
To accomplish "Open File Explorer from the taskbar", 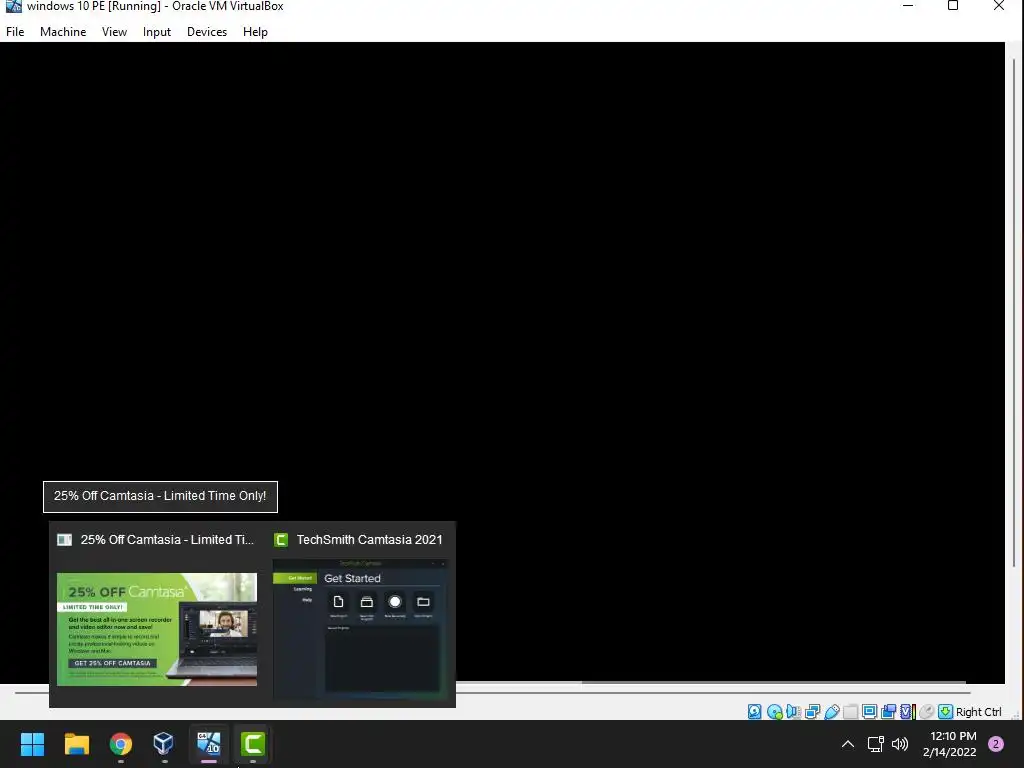I will point(76,743).
